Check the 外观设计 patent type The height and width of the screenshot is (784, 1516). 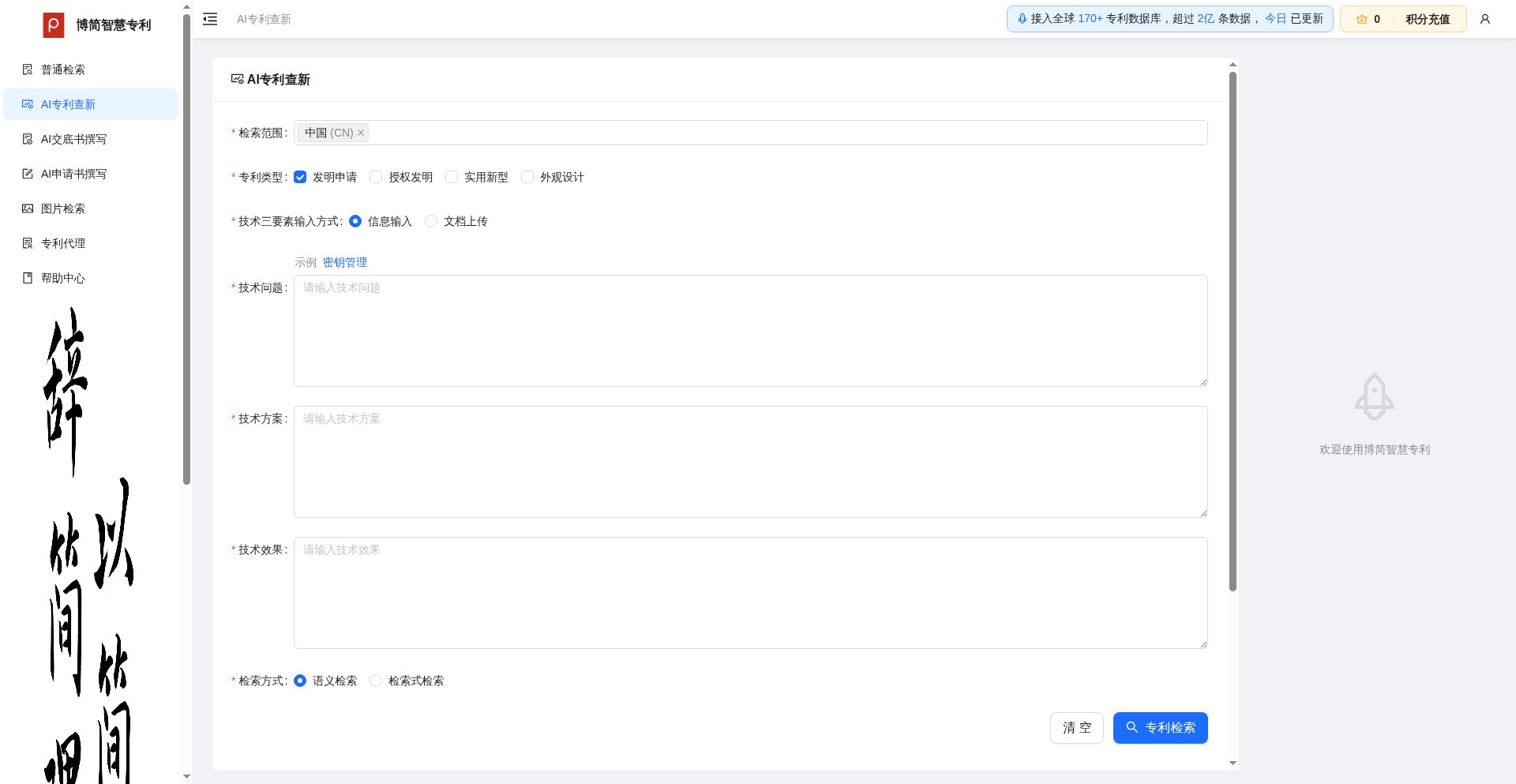point(527,177)
